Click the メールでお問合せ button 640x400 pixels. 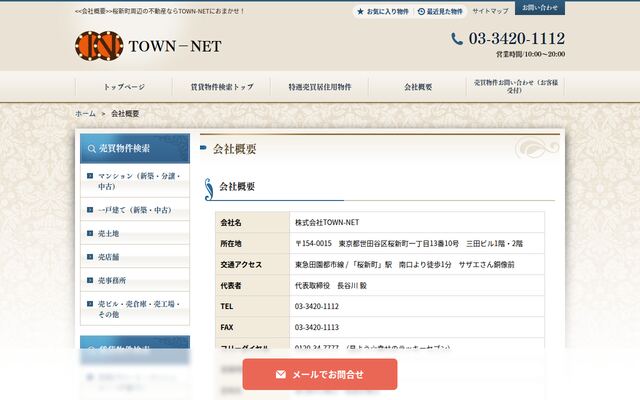[320, 374]
